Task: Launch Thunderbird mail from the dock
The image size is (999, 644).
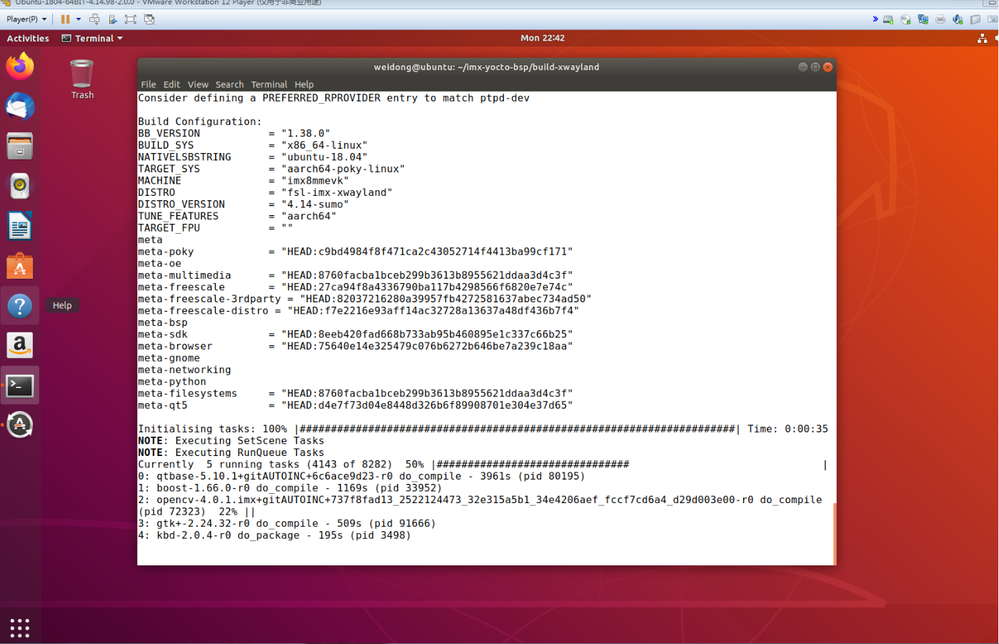Action: 20,106
